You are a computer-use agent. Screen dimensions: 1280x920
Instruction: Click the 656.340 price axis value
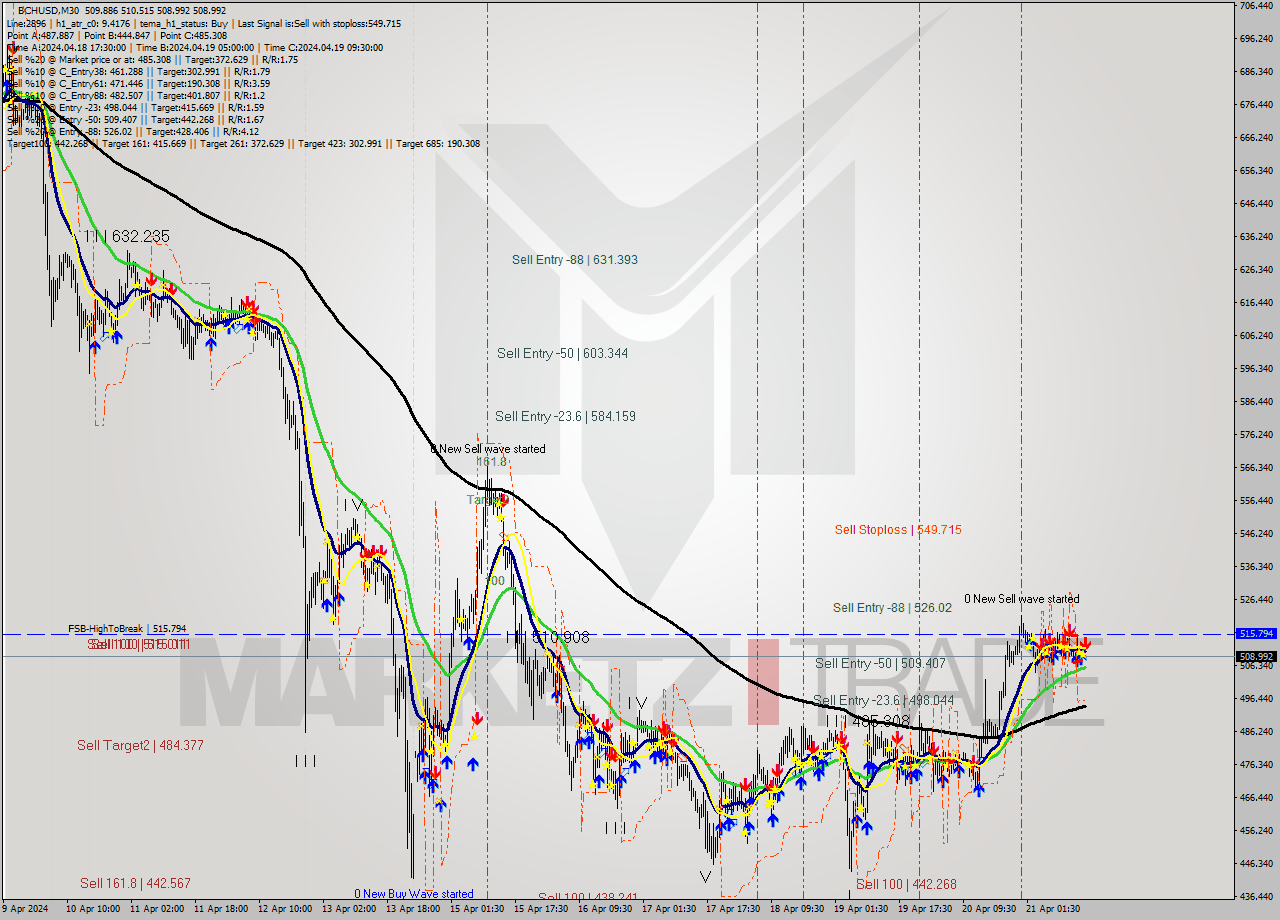click(x=1256, y=171)
